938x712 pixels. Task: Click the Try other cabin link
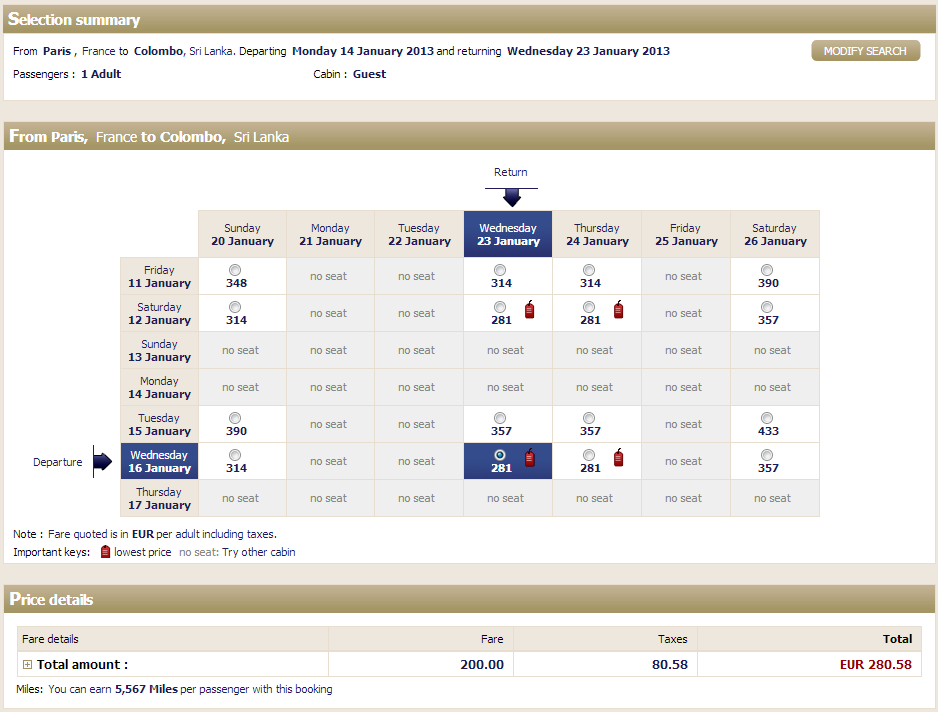pos(258,552)
